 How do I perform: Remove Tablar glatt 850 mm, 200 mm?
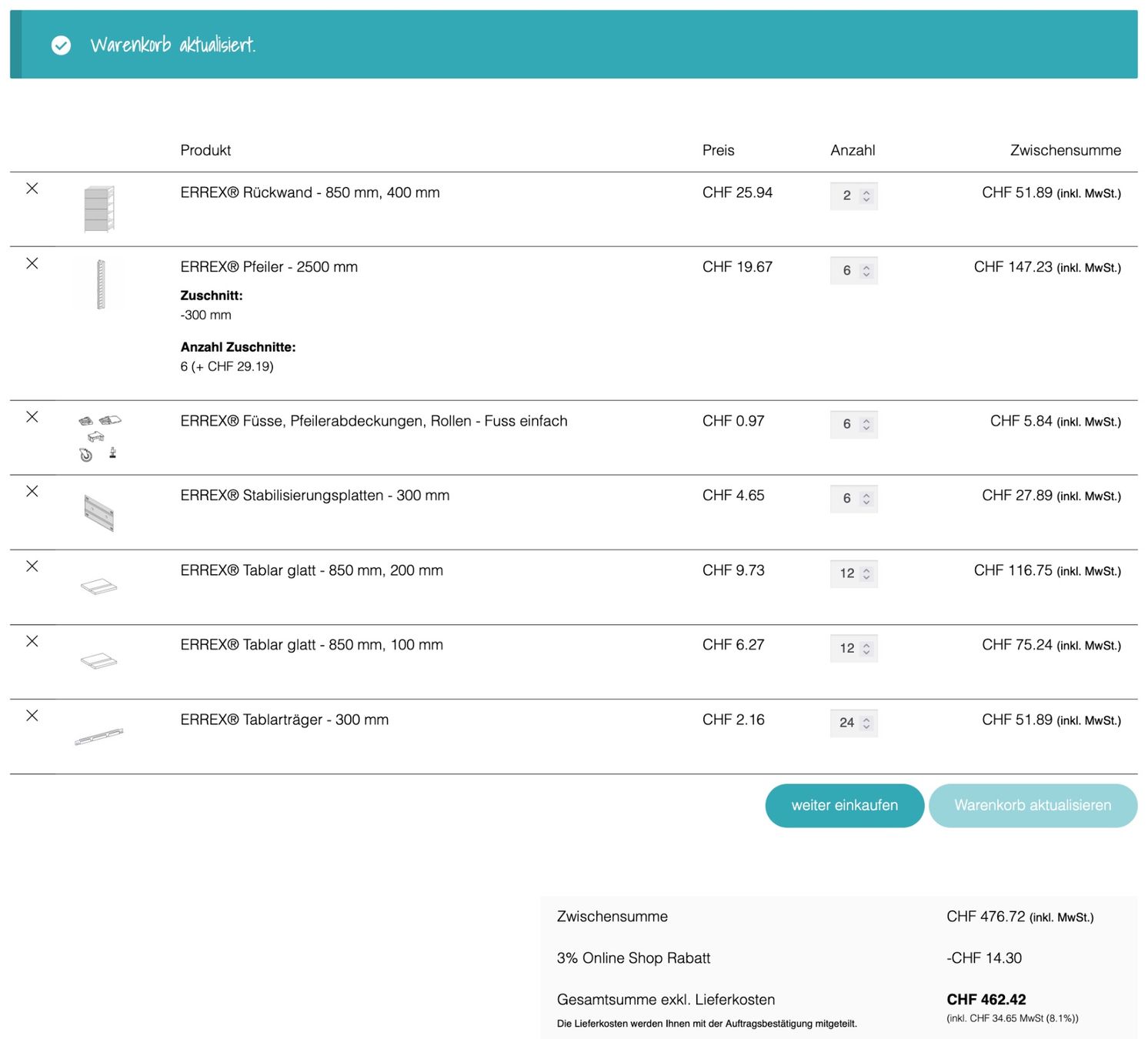(x=32, y=566)
